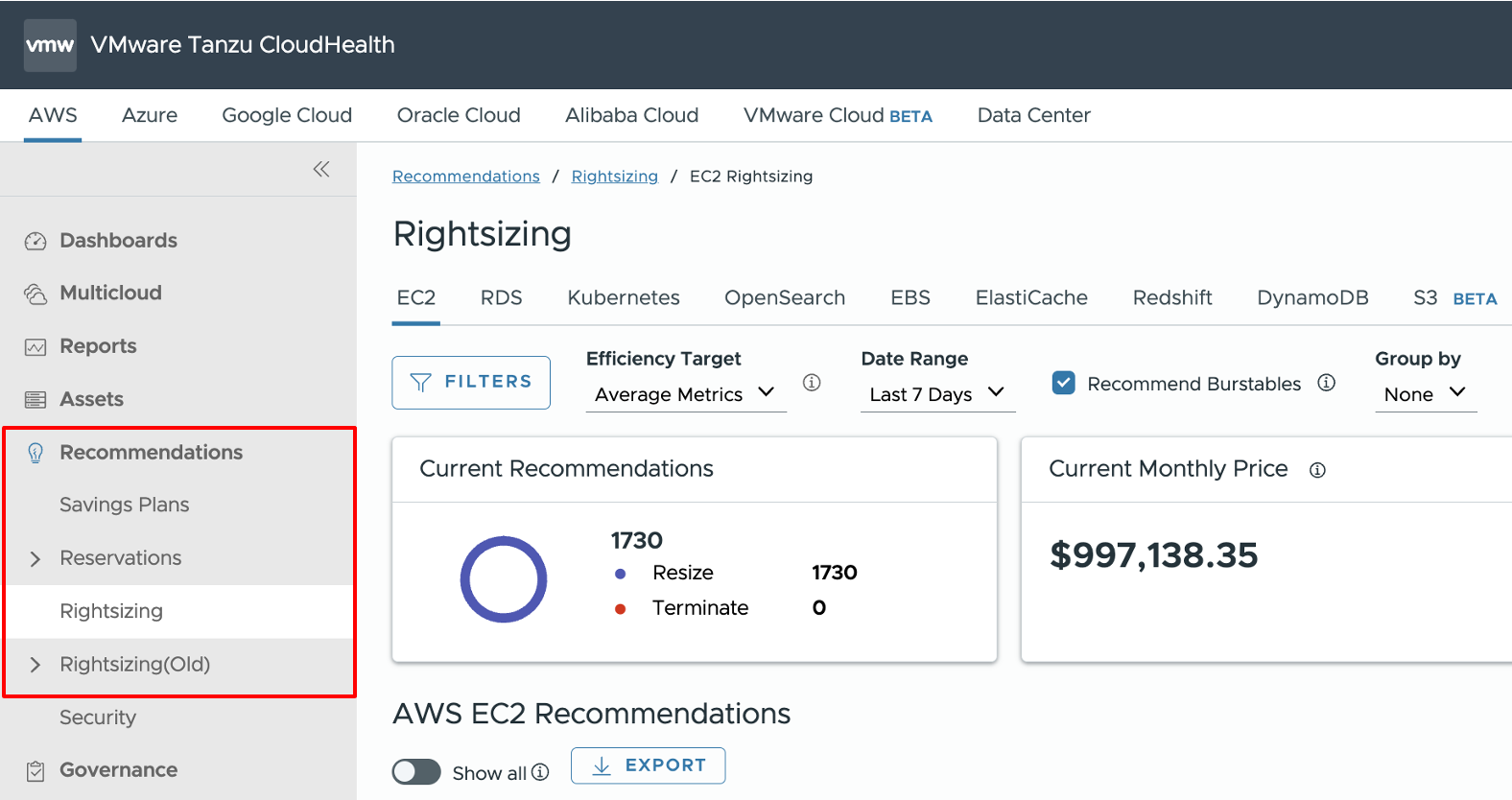Open Reports in the sidebar
Viewport: 1512px width, 800px height.
point(98,346)
